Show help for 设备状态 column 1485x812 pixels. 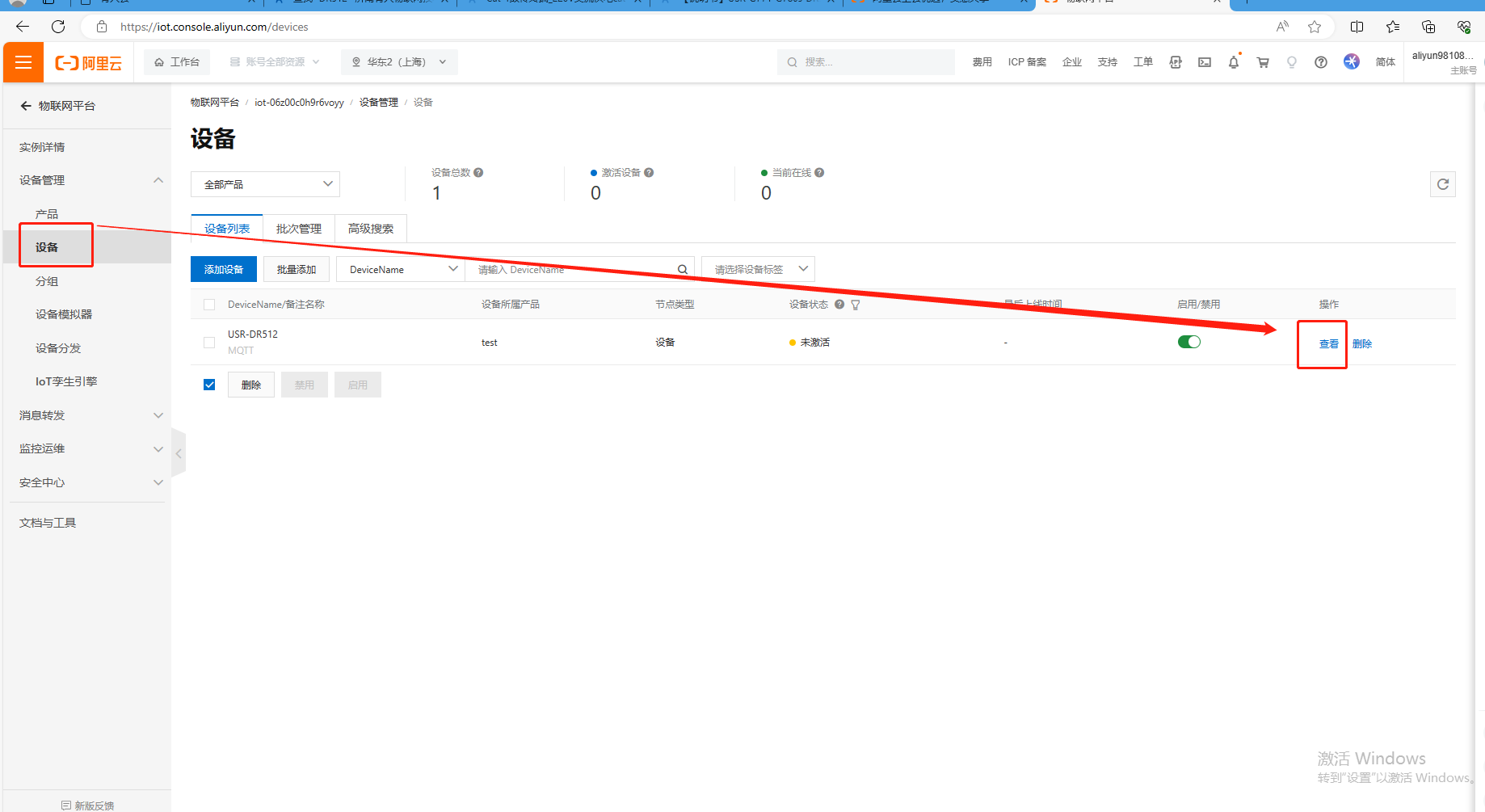click(x=839, y=305)
